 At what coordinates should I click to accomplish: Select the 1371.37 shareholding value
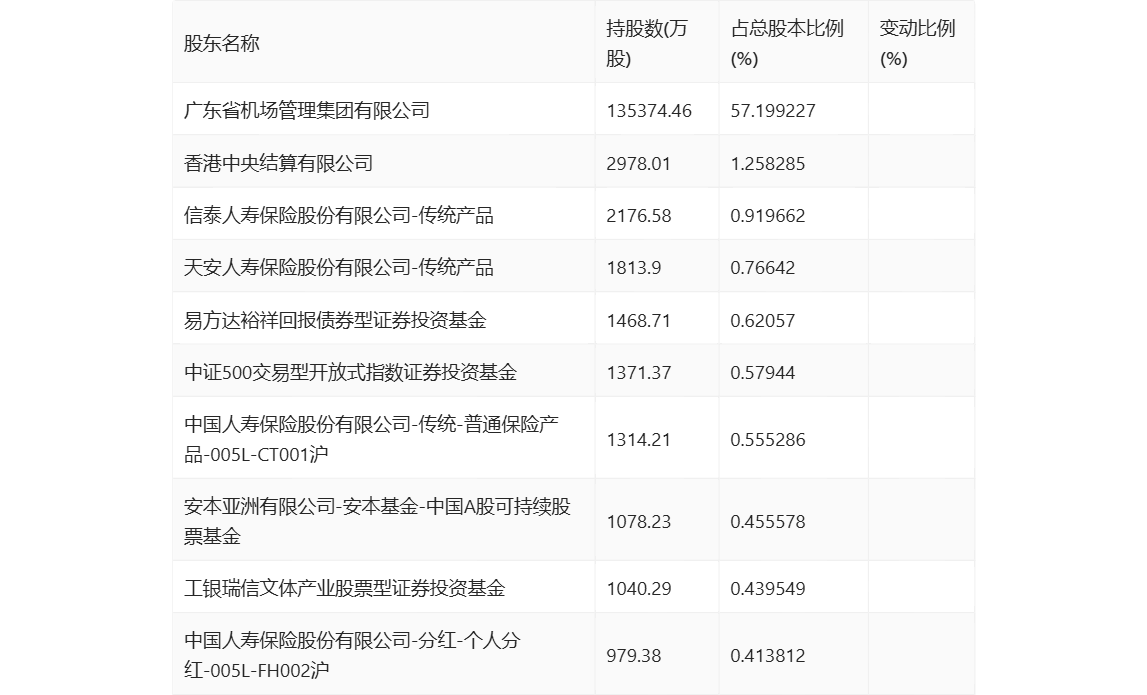638,372
